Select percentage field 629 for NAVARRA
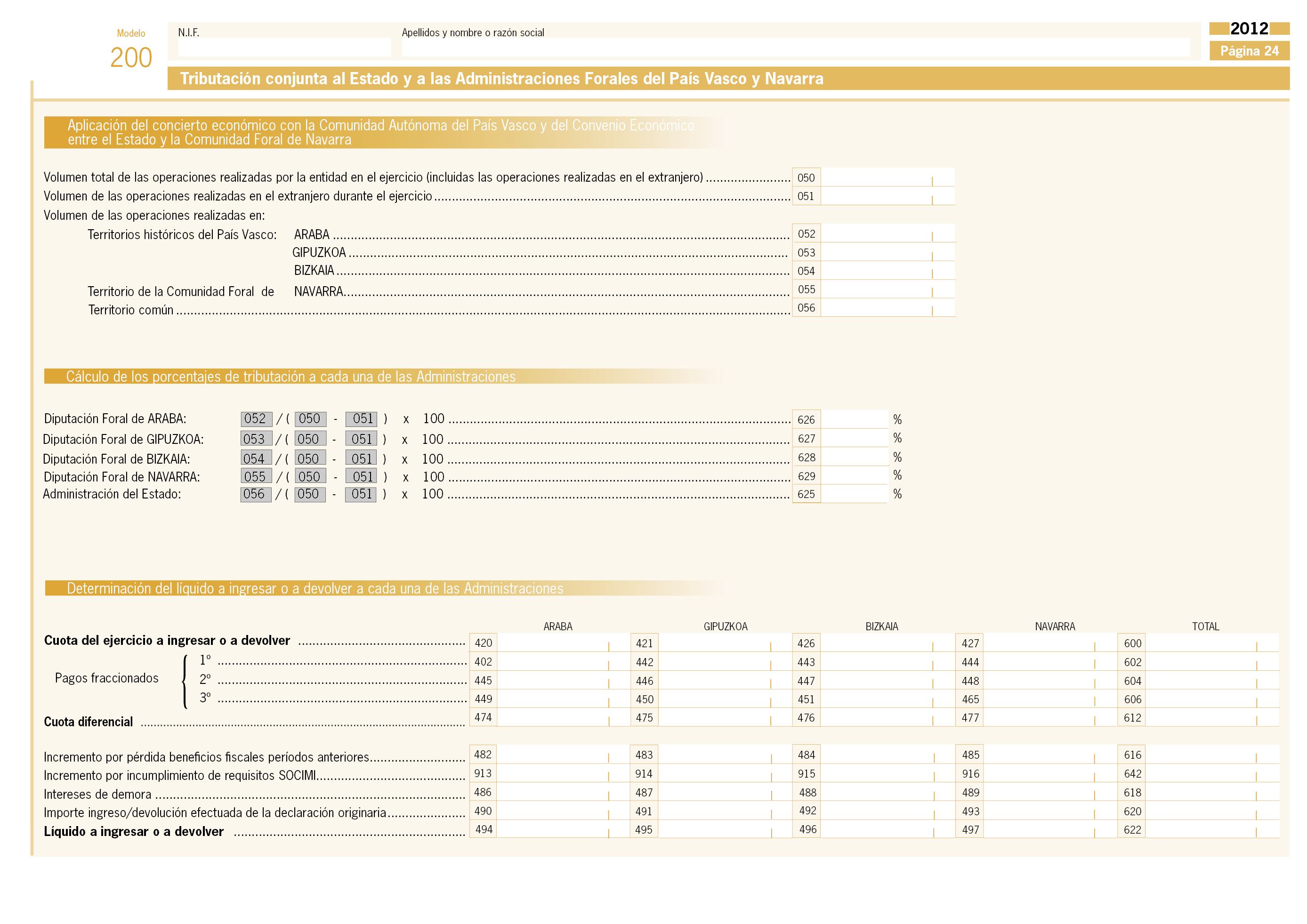This screenshot has width=1307, height=924. pos(854,476)
